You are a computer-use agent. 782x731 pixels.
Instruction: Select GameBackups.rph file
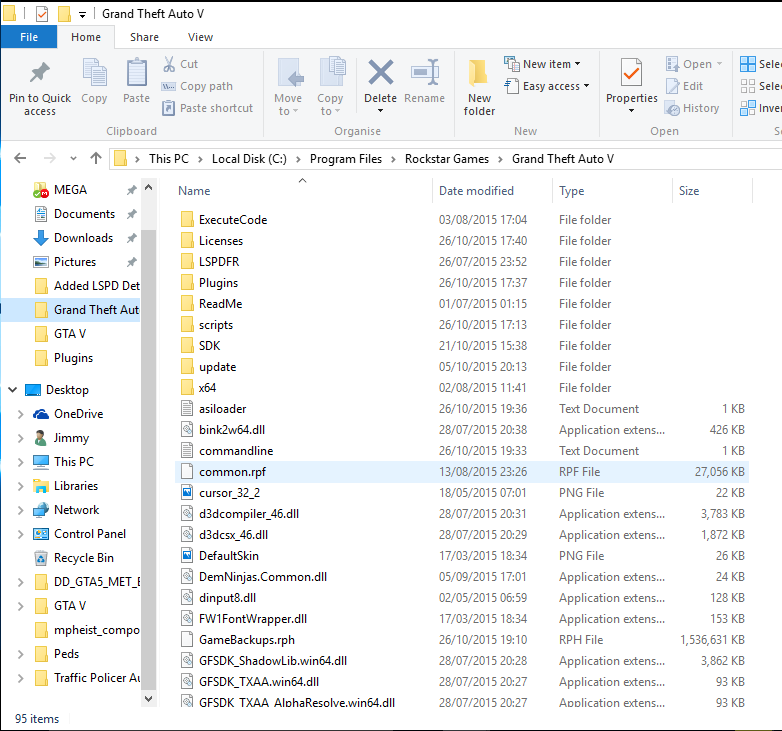click(x=462, y=639)
